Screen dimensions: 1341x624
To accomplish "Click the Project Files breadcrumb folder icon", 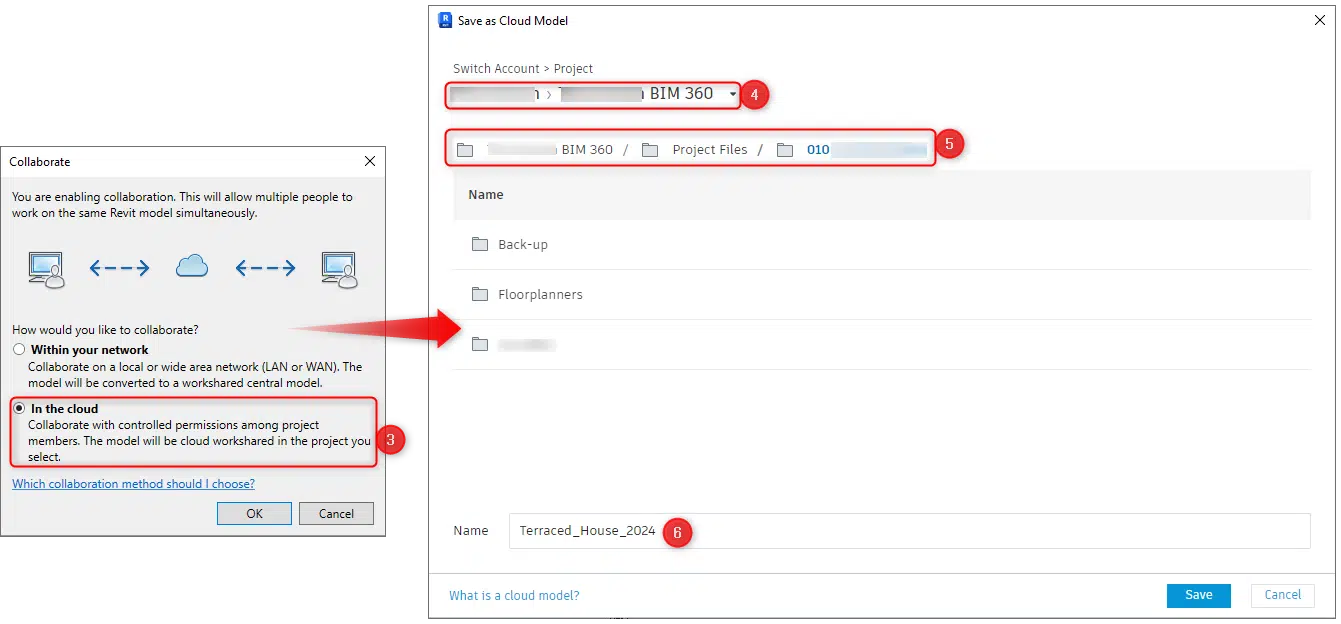I will [650, 150].
